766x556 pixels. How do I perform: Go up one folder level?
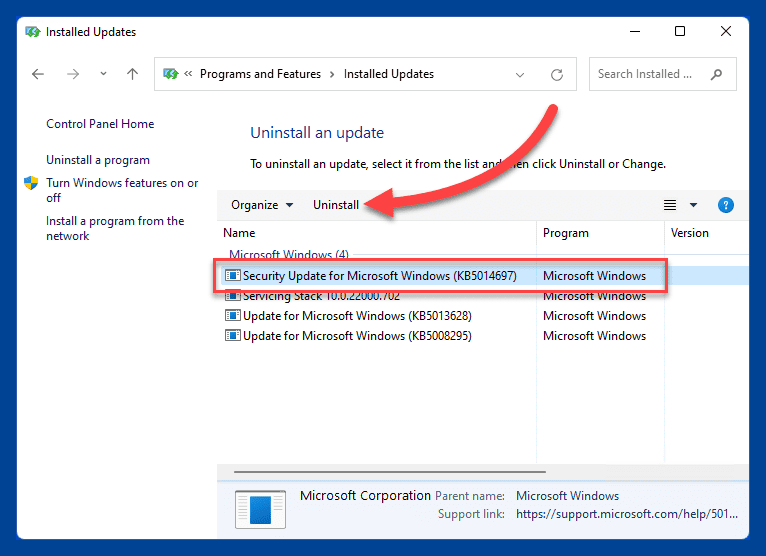click(x=132, y=74)
